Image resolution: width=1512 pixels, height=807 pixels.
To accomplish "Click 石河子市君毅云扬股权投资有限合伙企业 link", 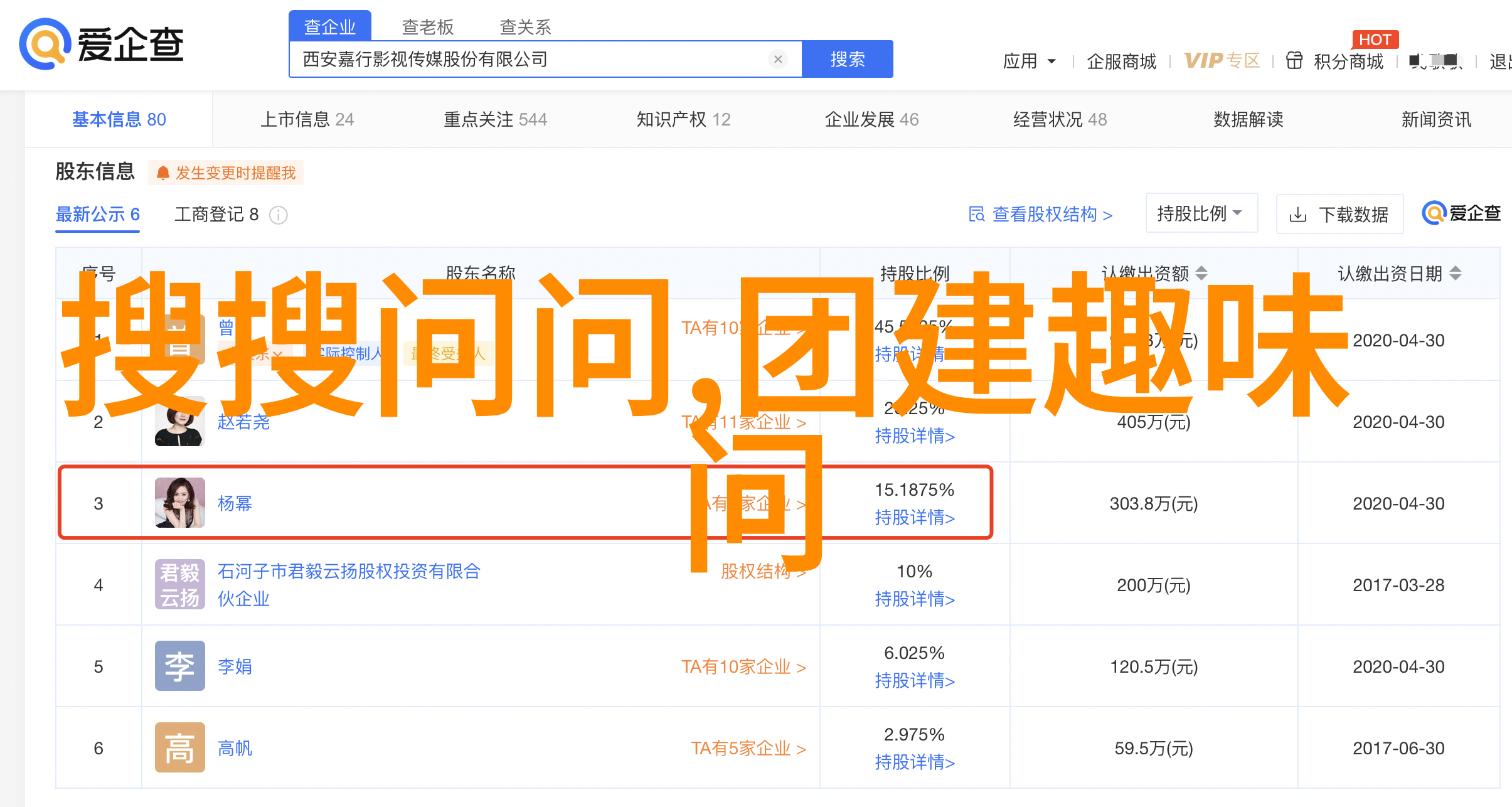I will coord(349,585).
